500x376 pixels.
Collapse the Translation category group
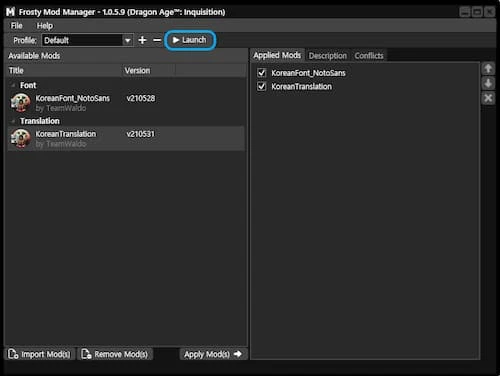pos(13,121)
